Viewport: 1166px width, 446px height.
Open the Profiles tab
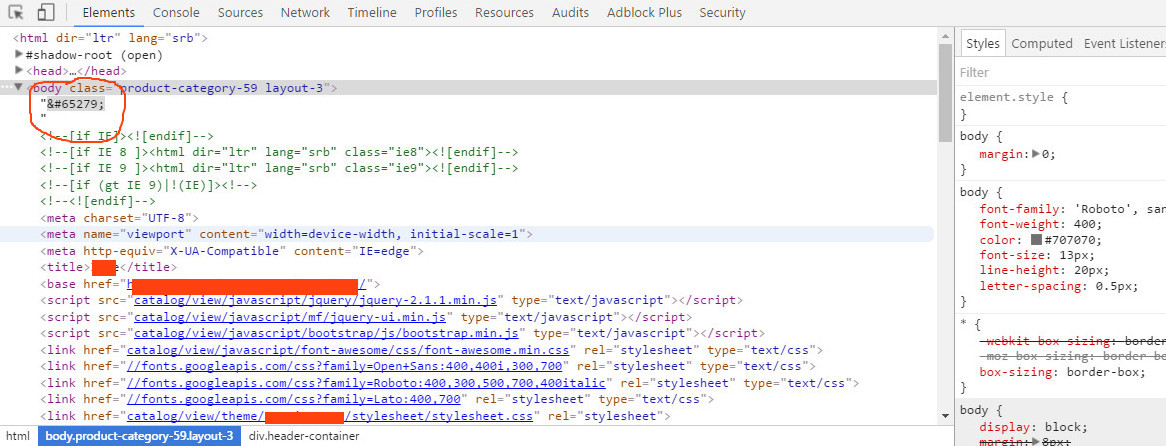coord(436,13)
